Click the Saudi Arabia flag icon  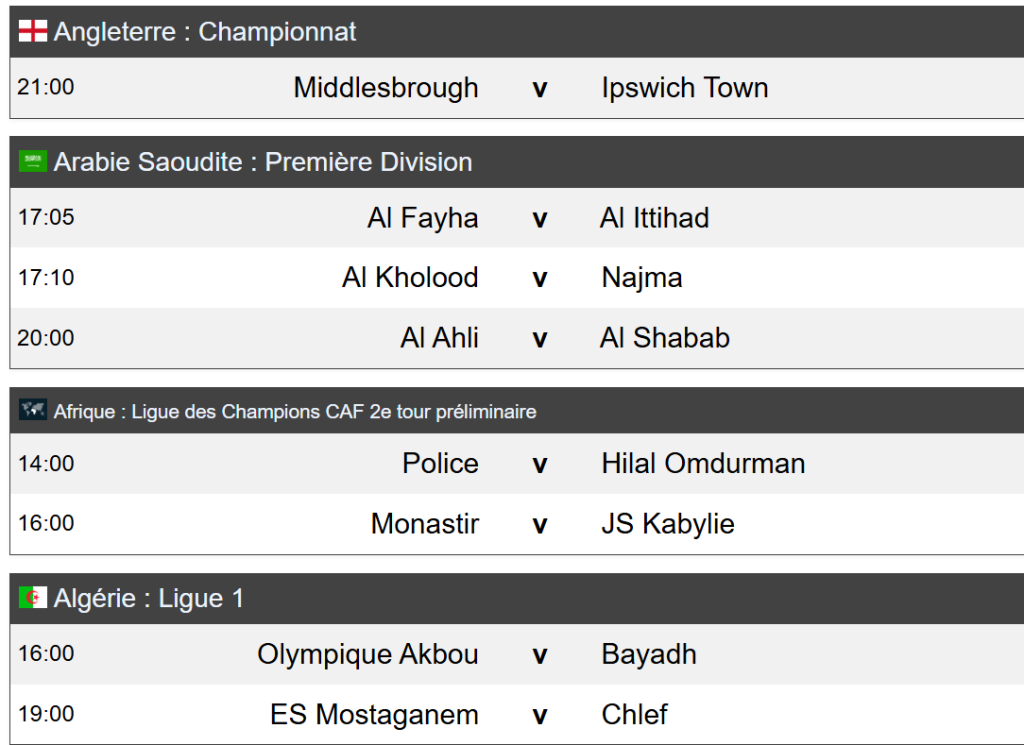[x=33, y=162]
